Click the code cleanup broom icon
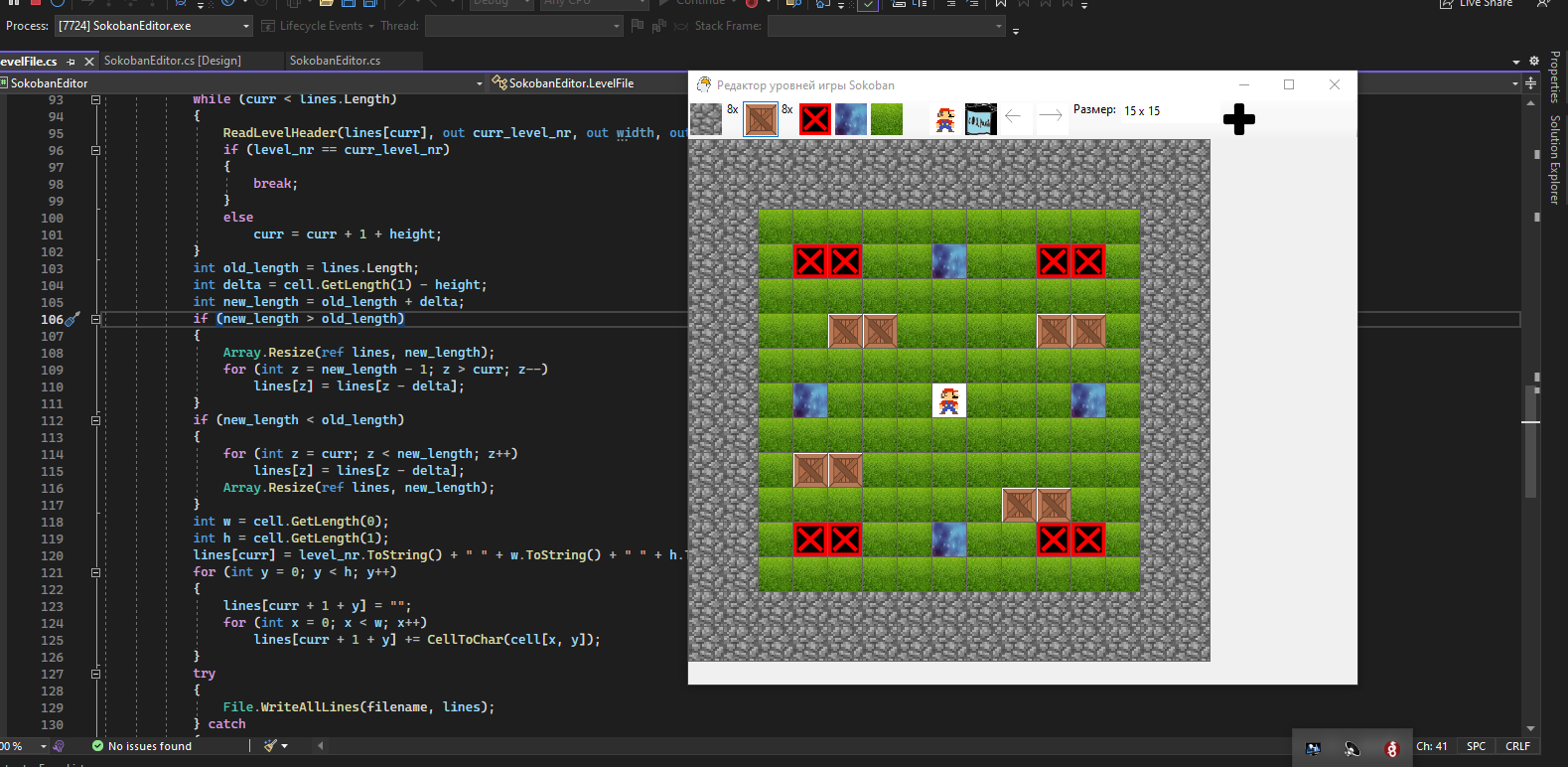 click(x=270, y=746)
